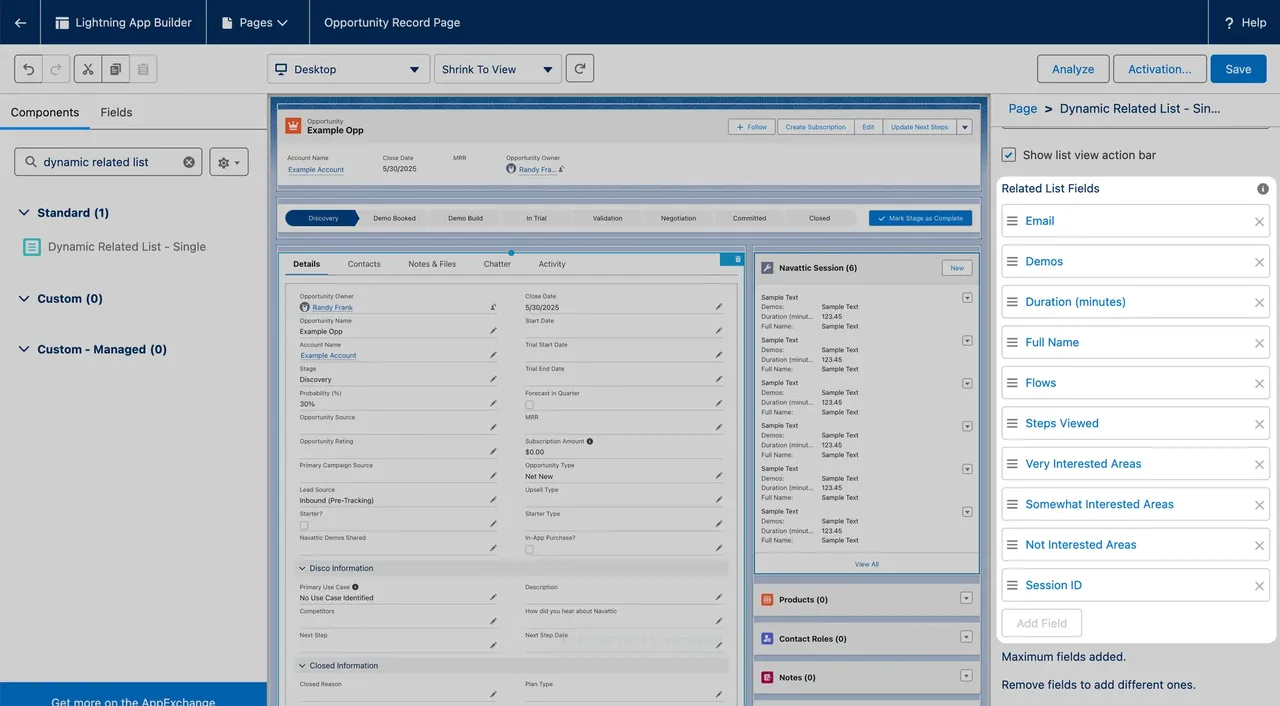Click Mark Stage as Complete button
This screenshot has width=1280, height=706.
tap(920, 218)
